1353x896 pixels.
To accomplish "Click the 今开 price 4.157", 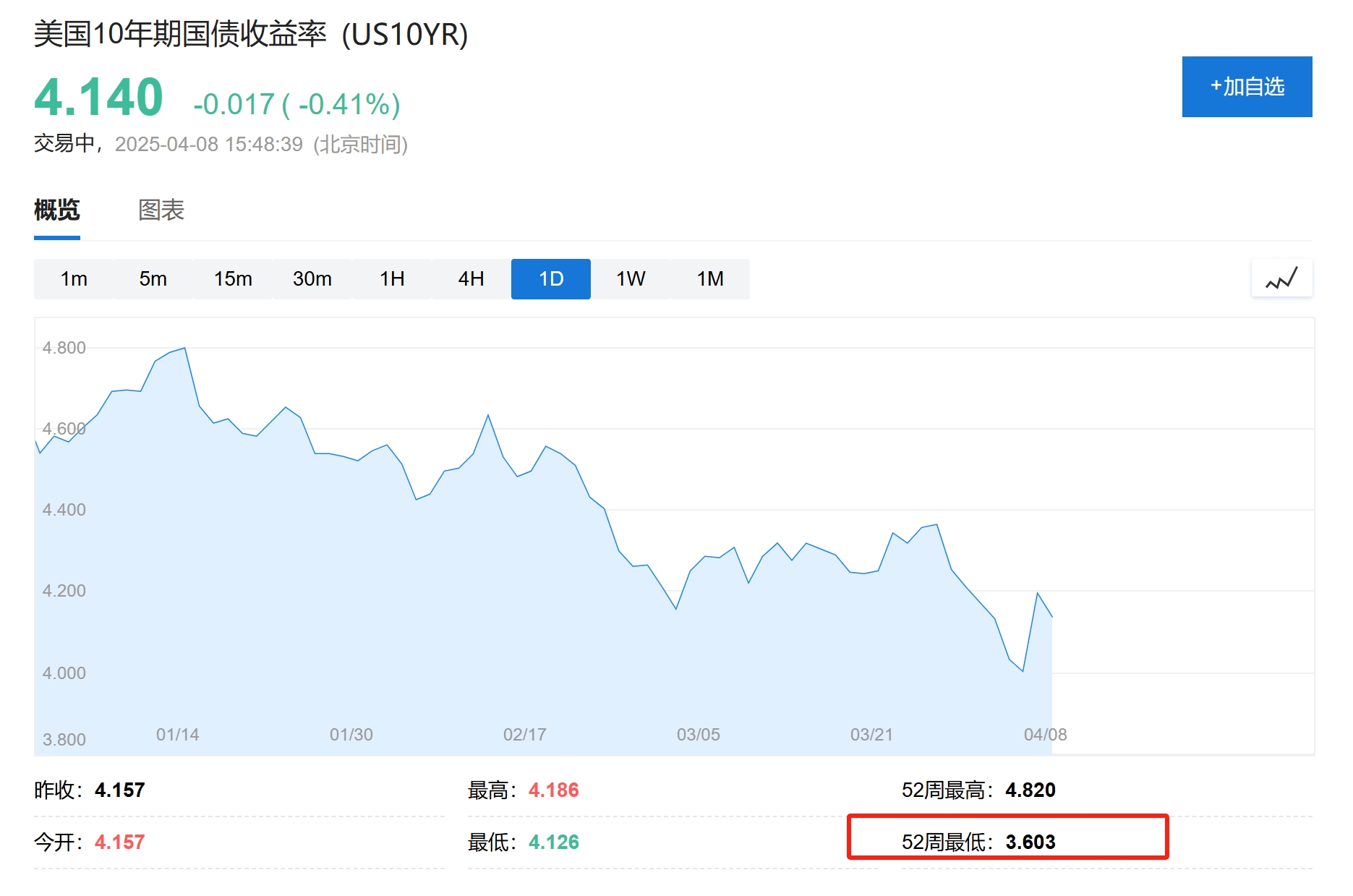I will click(x=119, y=842).
